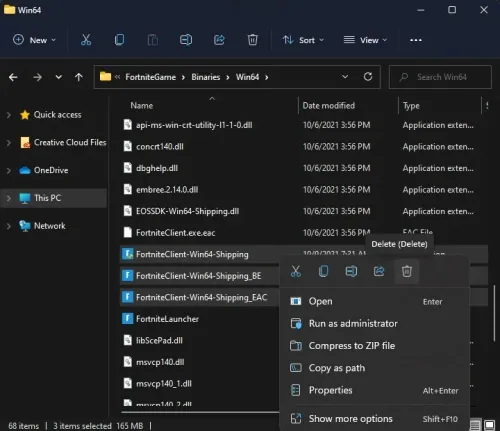Select the FortniteClient-Win64-Shipping file name
500x431 pixels.
[192, 254]
